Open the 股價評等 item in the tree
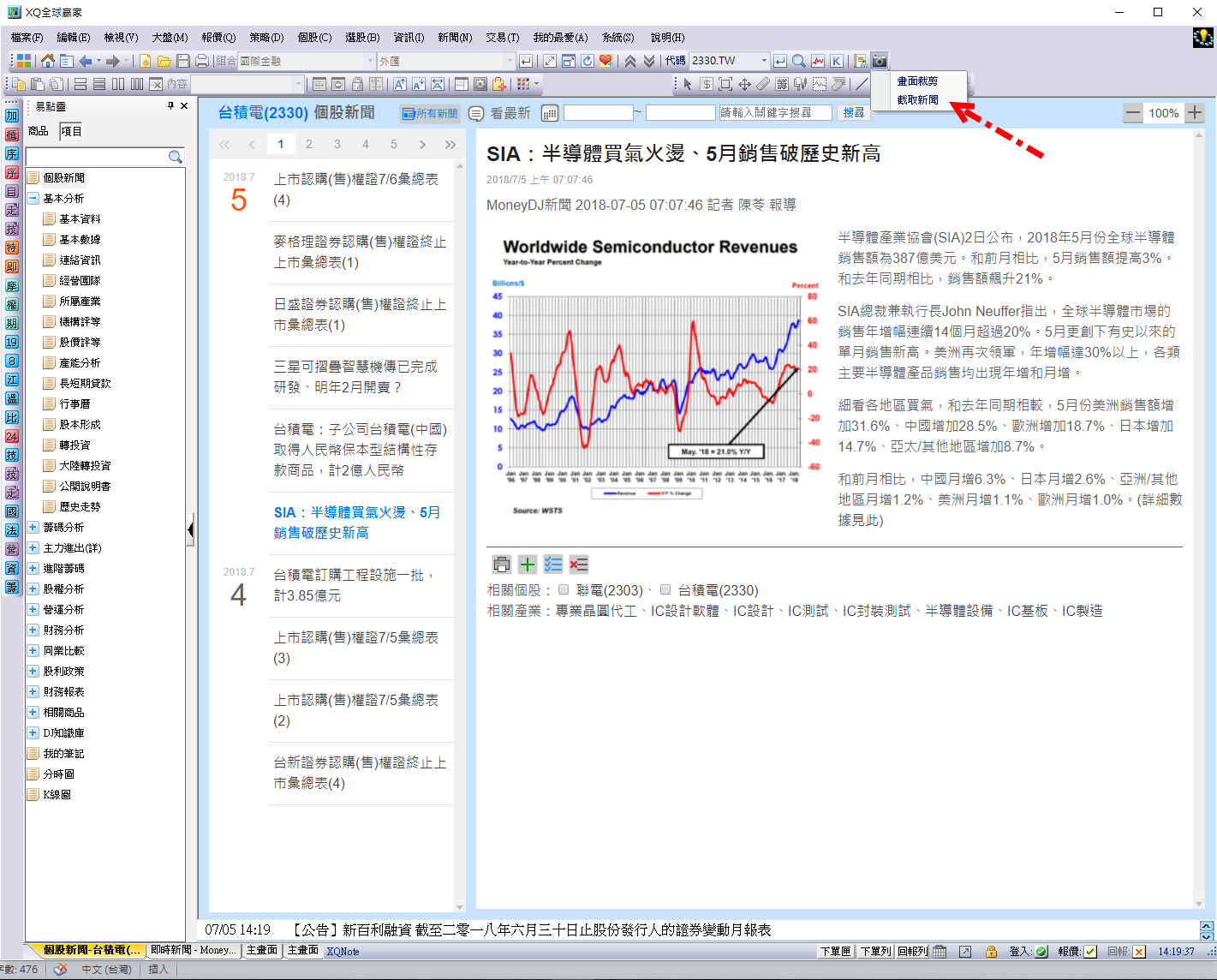1217x980 pixels. (80, 342)
